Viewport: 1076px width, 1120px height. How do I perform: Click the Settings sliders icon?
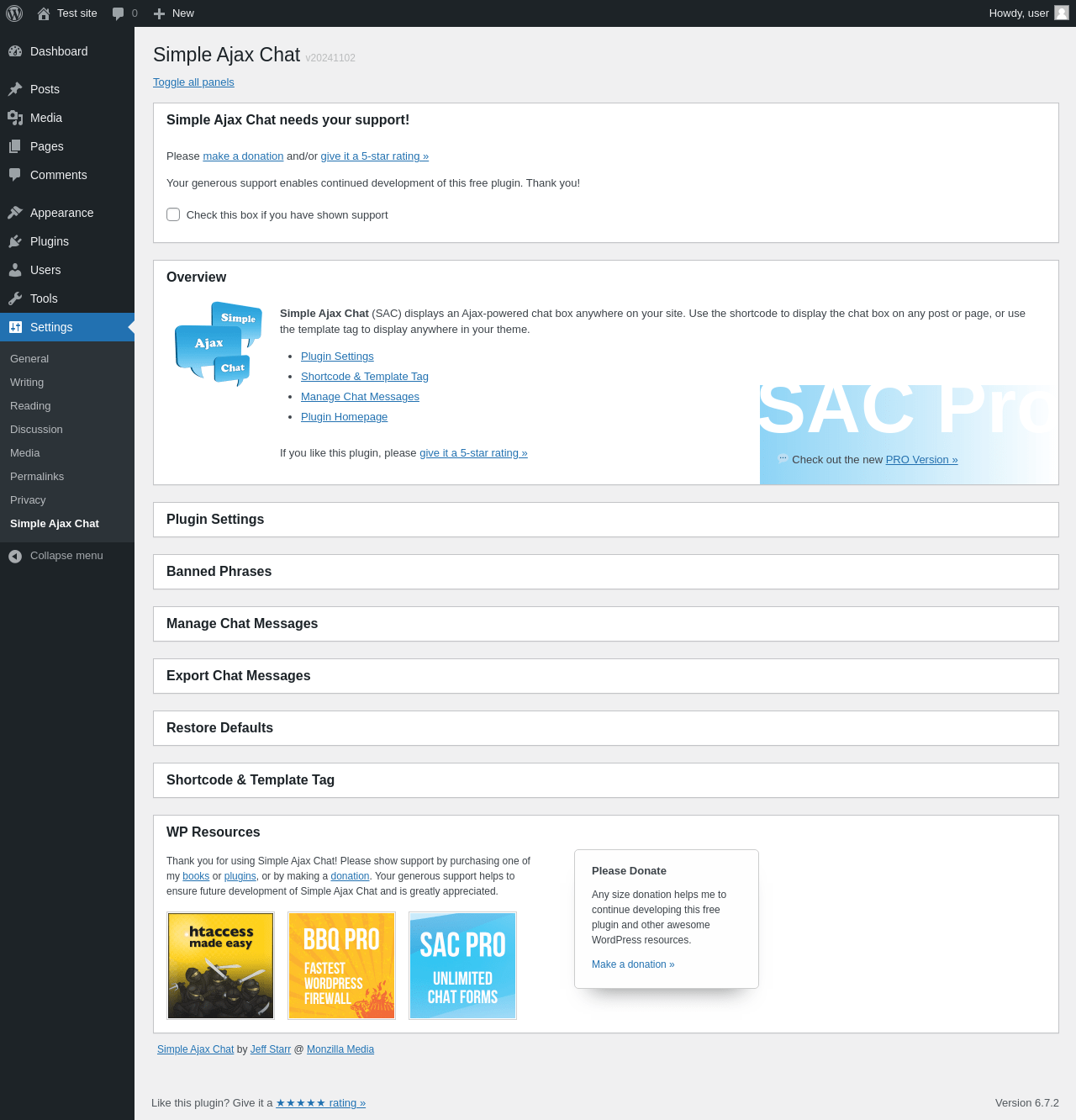point(15,327)
